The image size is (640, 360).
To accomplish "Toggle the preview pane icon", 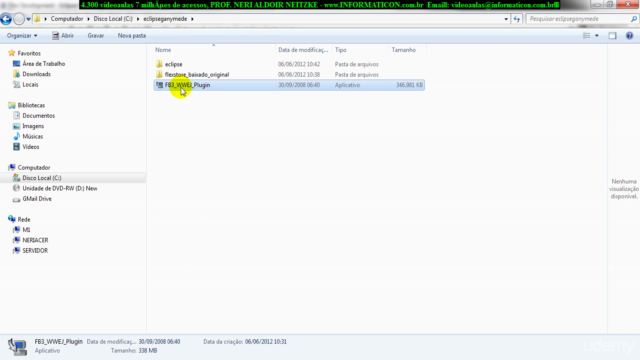I will point(612,36).
